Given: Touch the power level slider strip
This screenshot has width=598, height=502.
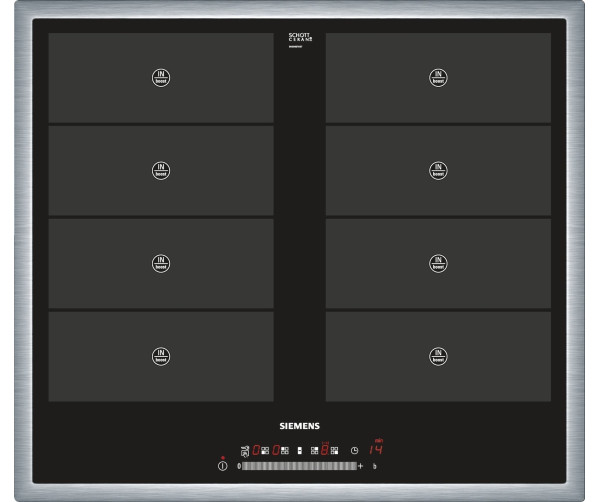Looking at the screenshot, I should coord(299,466).
